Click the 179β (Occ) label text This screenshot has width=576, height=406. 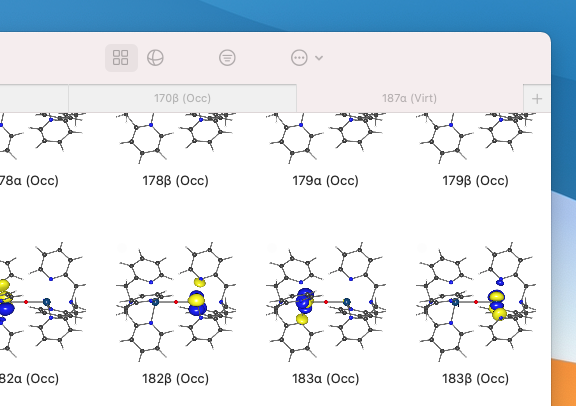(475, 180)
